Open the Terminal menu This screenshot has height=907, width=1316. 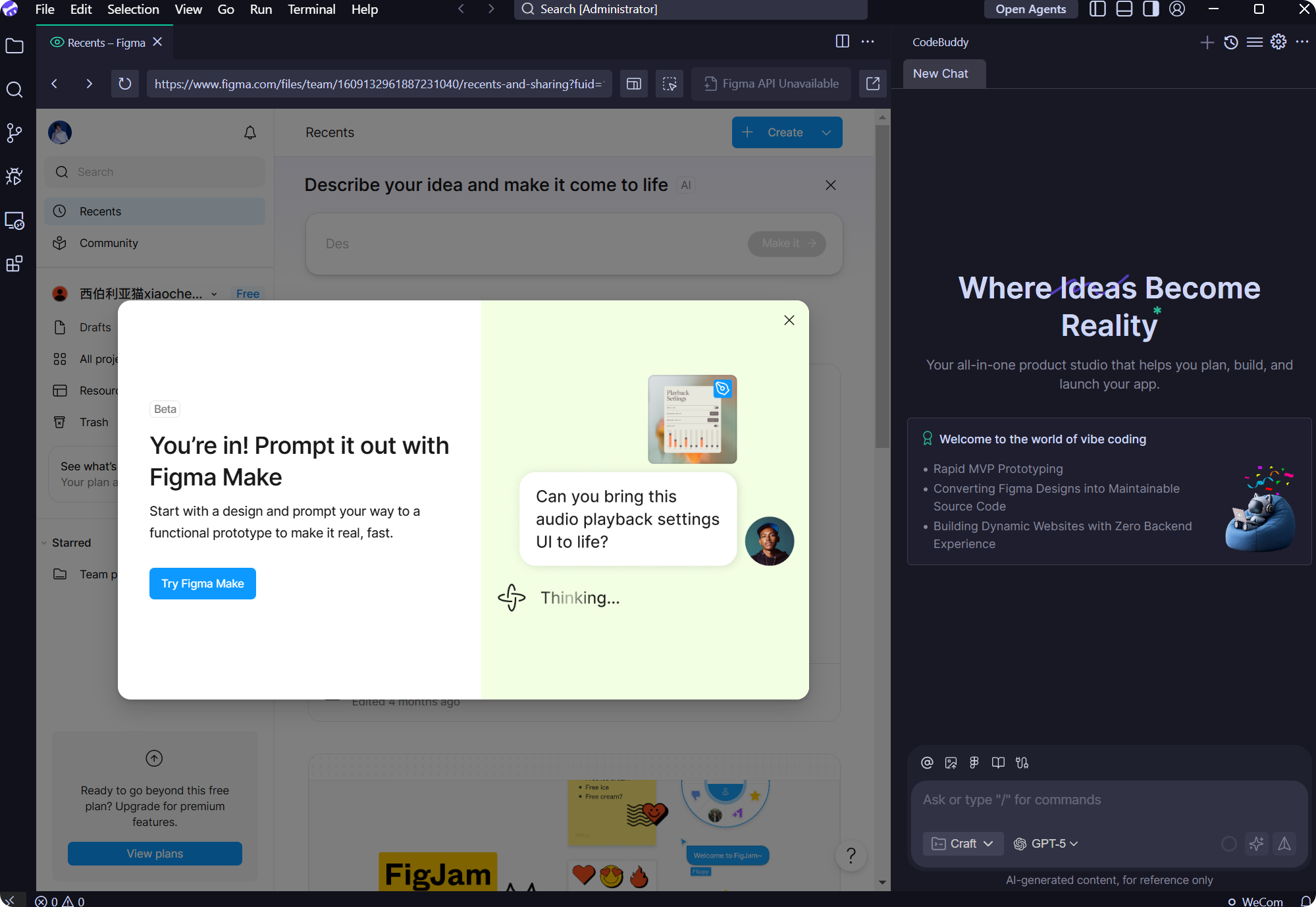click(x=311, y=9)
